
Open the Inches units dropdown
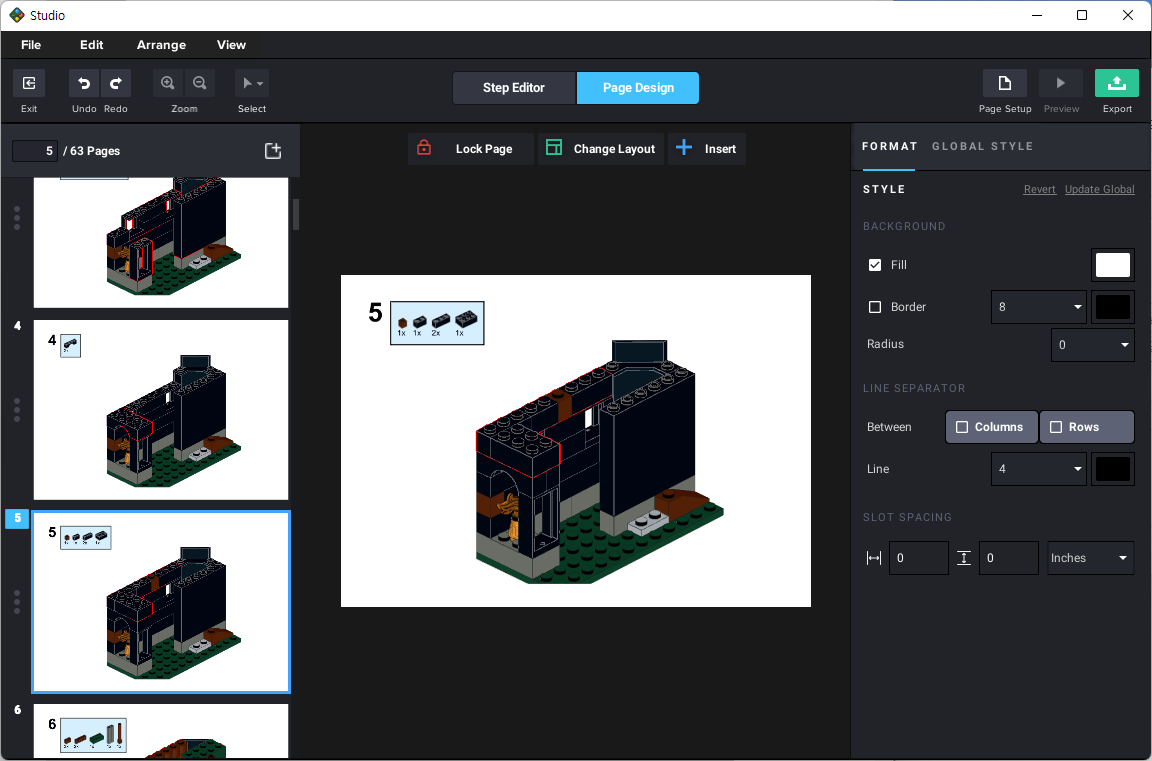tap(1090, 558)
